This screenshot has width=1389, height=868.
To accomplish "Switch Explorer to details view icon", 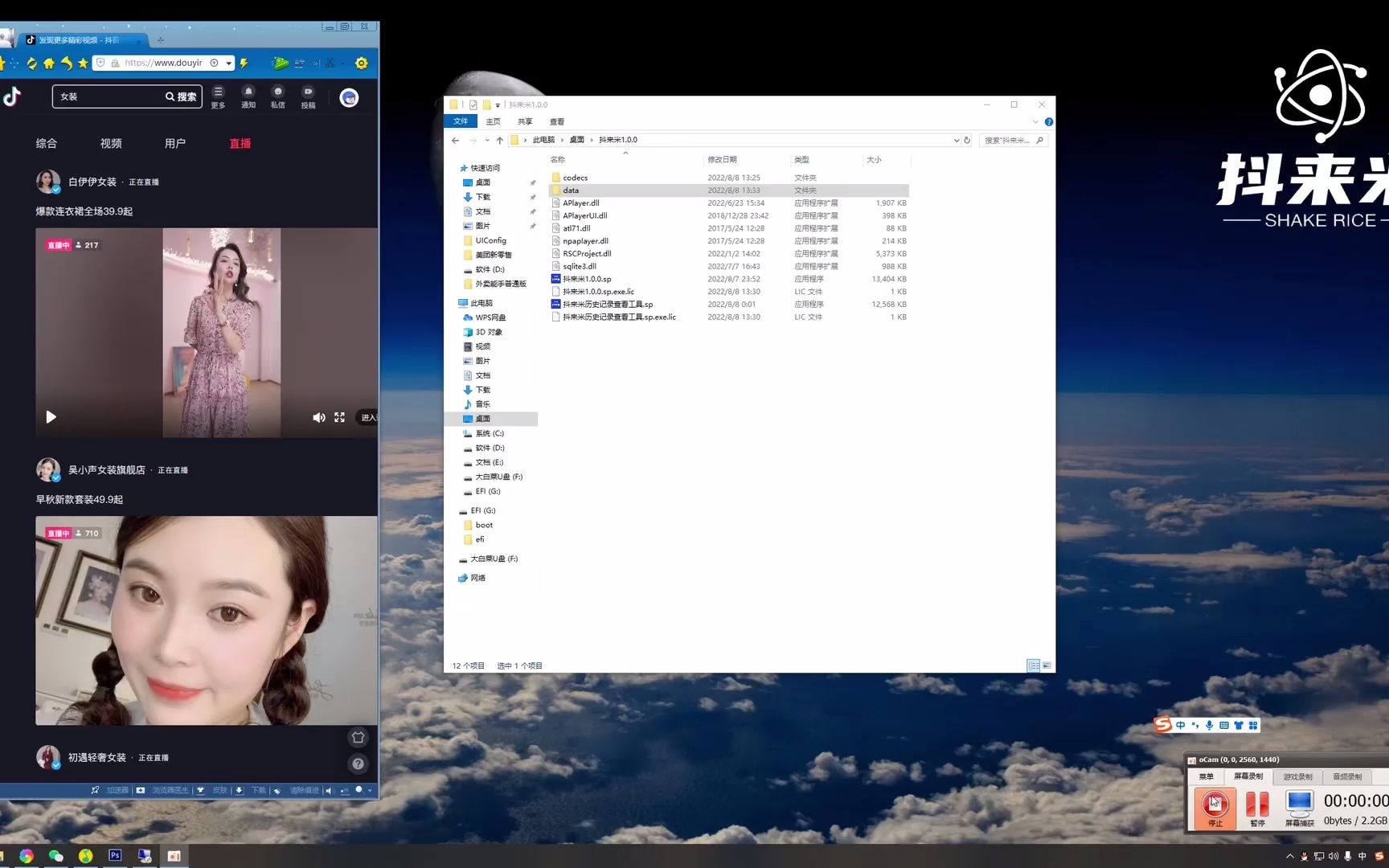I will click(x=1033, y=665).
